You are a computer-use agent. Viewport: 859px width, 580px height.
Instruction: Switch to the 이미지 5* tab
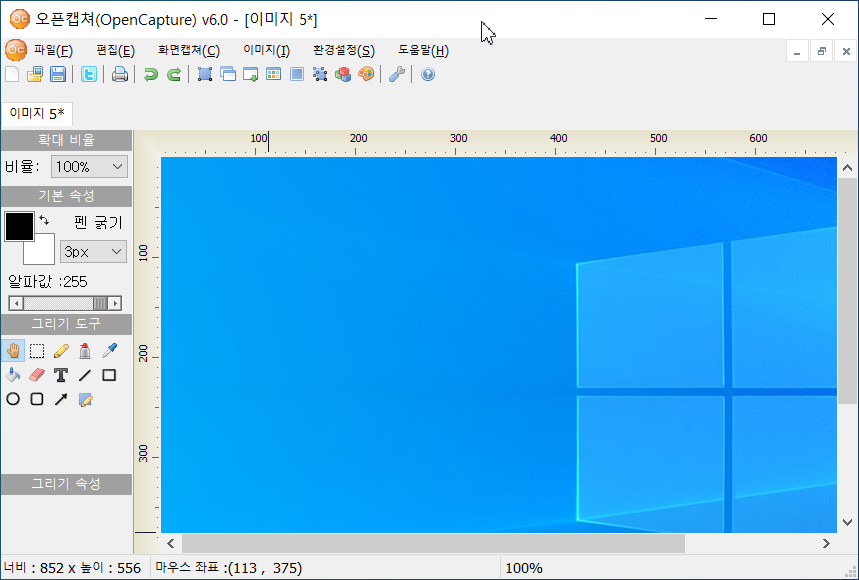[37, 113]
